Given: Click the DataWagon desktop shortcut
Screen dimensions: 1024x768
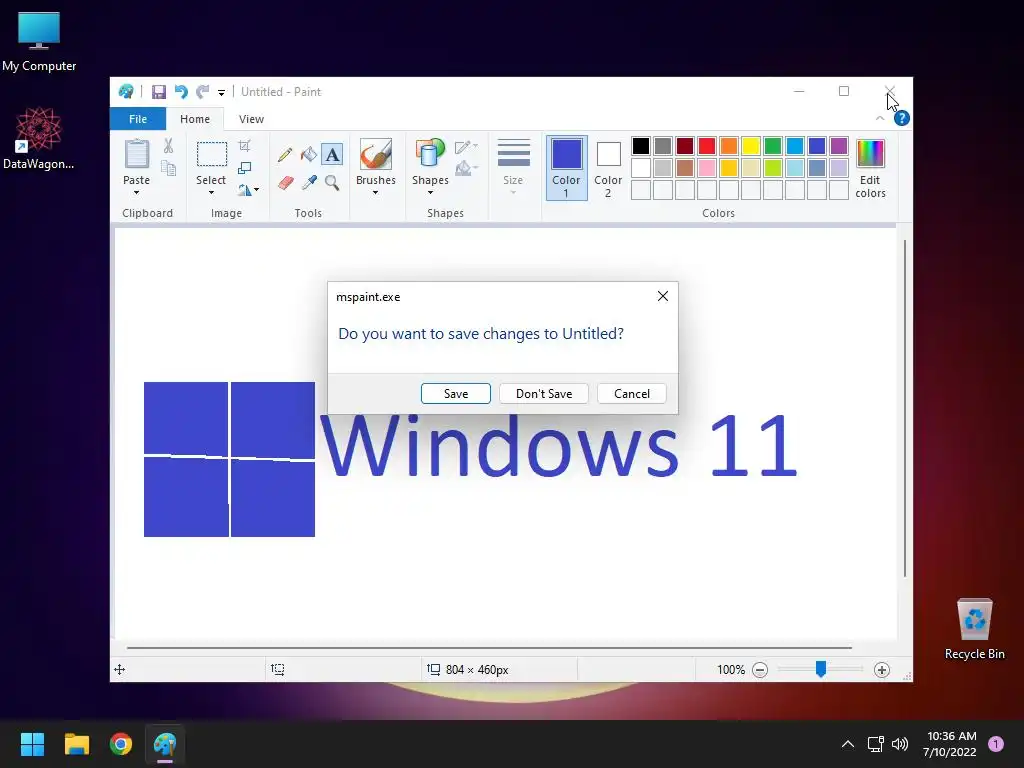Looking at the screenshot, I should (x=39, y=139).
